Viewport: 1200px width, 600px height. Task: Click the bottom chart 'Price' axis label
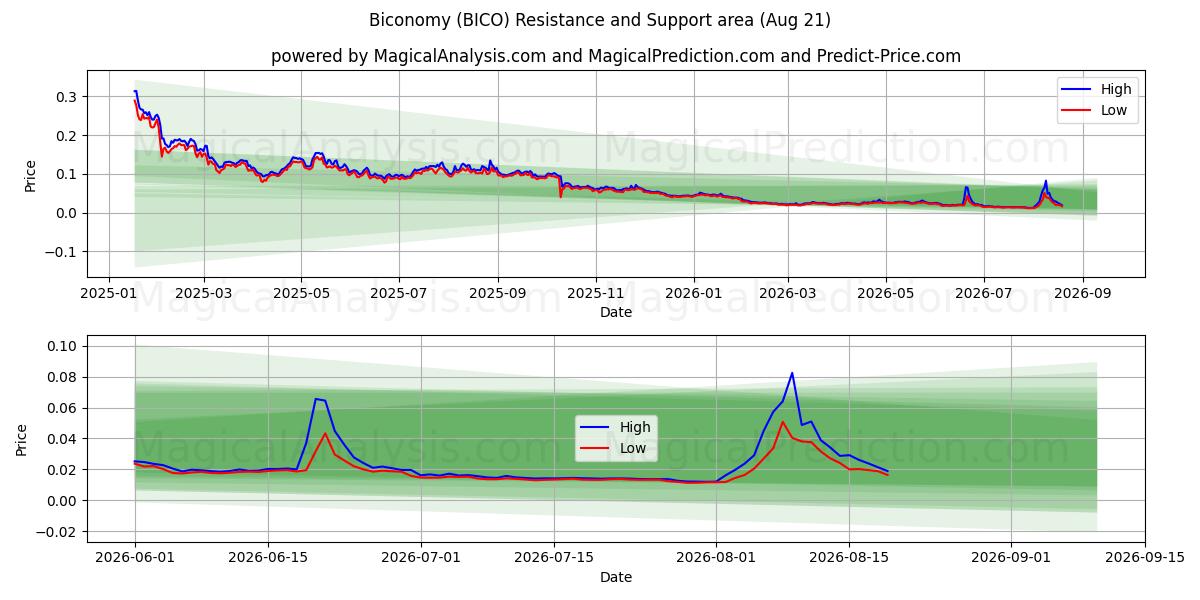22,439
